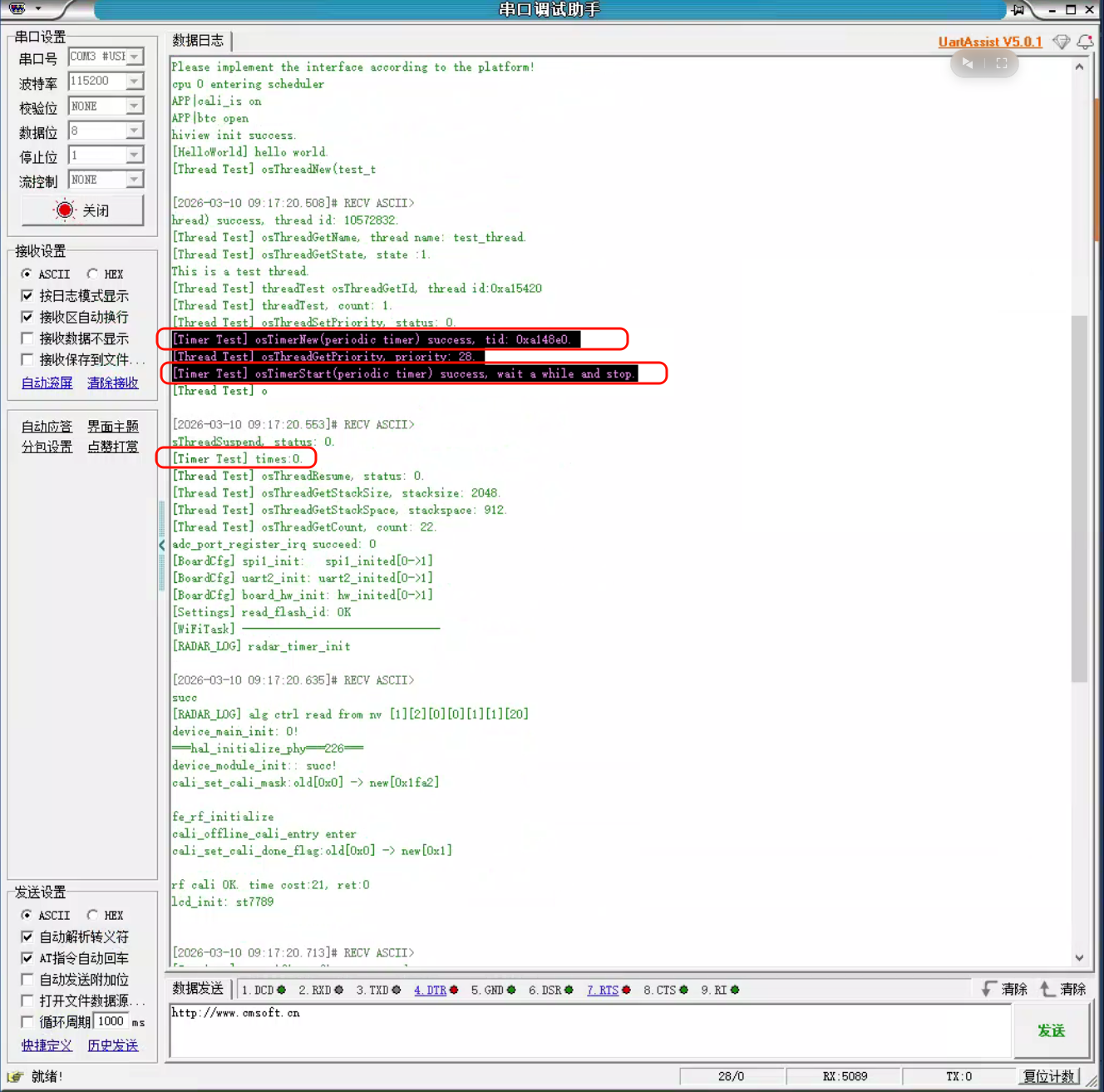This screenshot has height=1092, width=1104.
Task: Click the 1.DCD signal indicator
Action: 264,990
